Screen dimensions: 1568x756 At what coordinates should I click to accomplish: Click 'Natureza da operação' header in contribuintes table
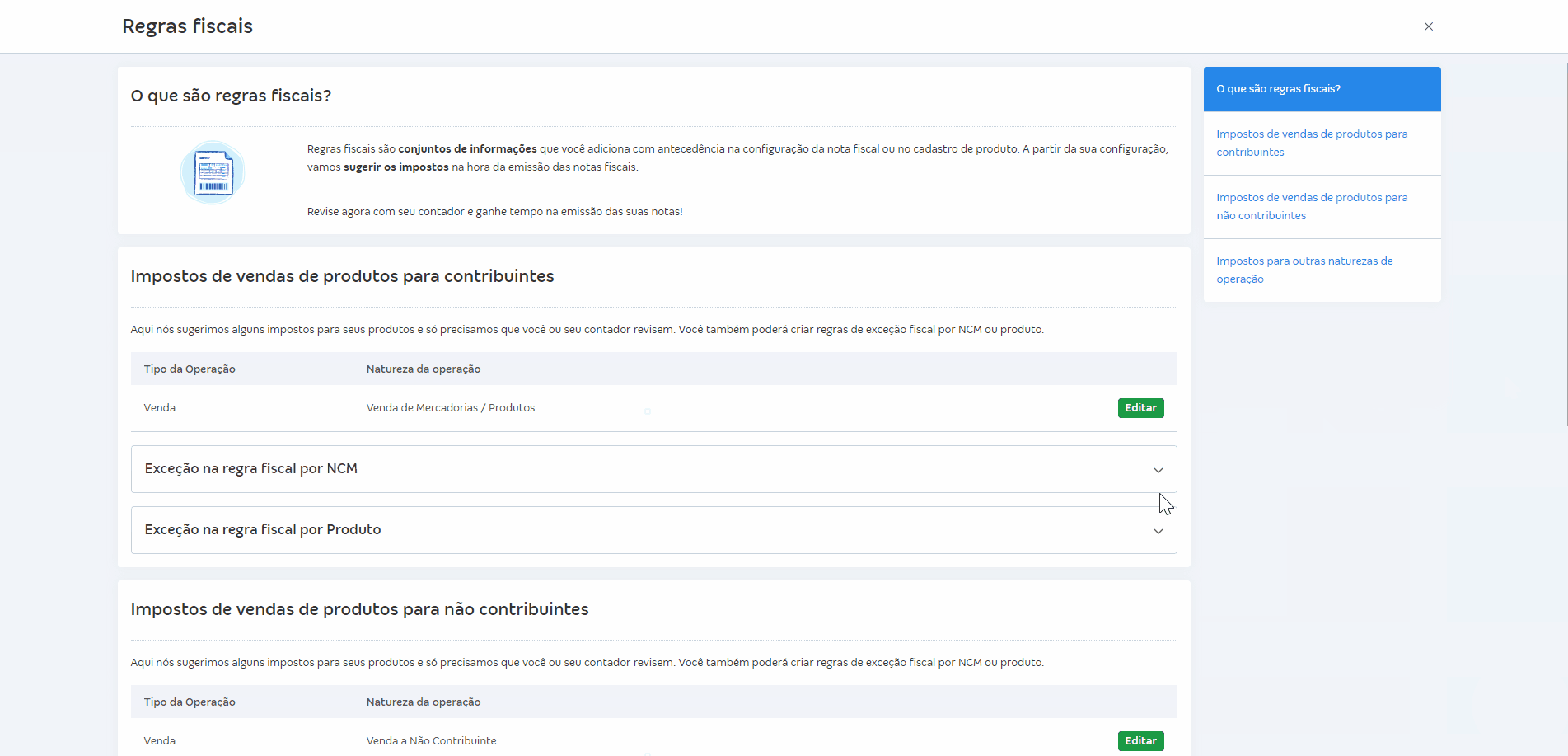423,369
